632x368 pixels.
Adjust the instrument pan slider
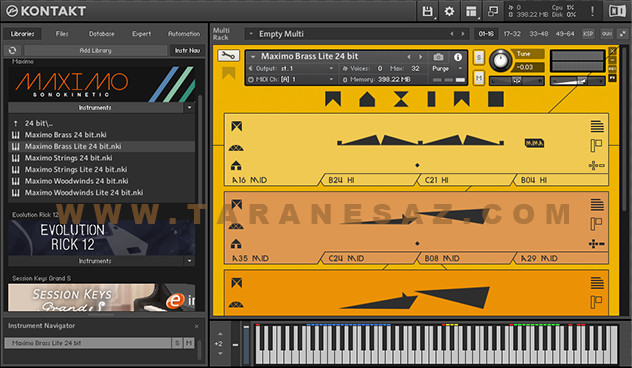(517, 81)
